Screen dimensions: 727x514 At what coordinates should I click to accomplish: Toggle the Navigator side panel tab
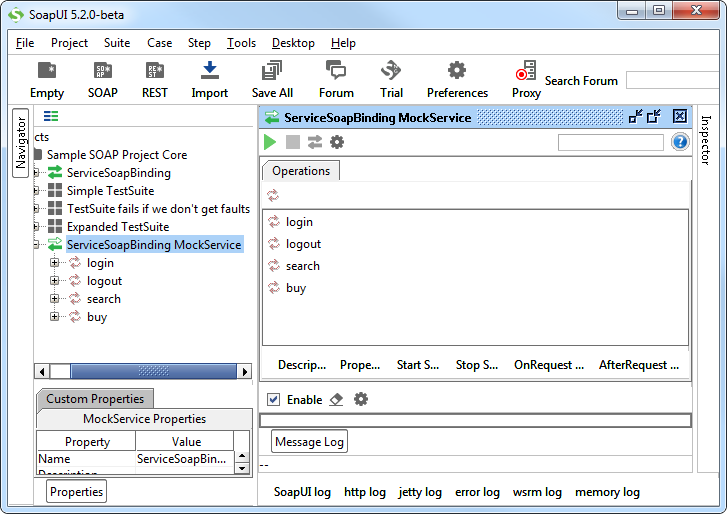pos(20,143)
